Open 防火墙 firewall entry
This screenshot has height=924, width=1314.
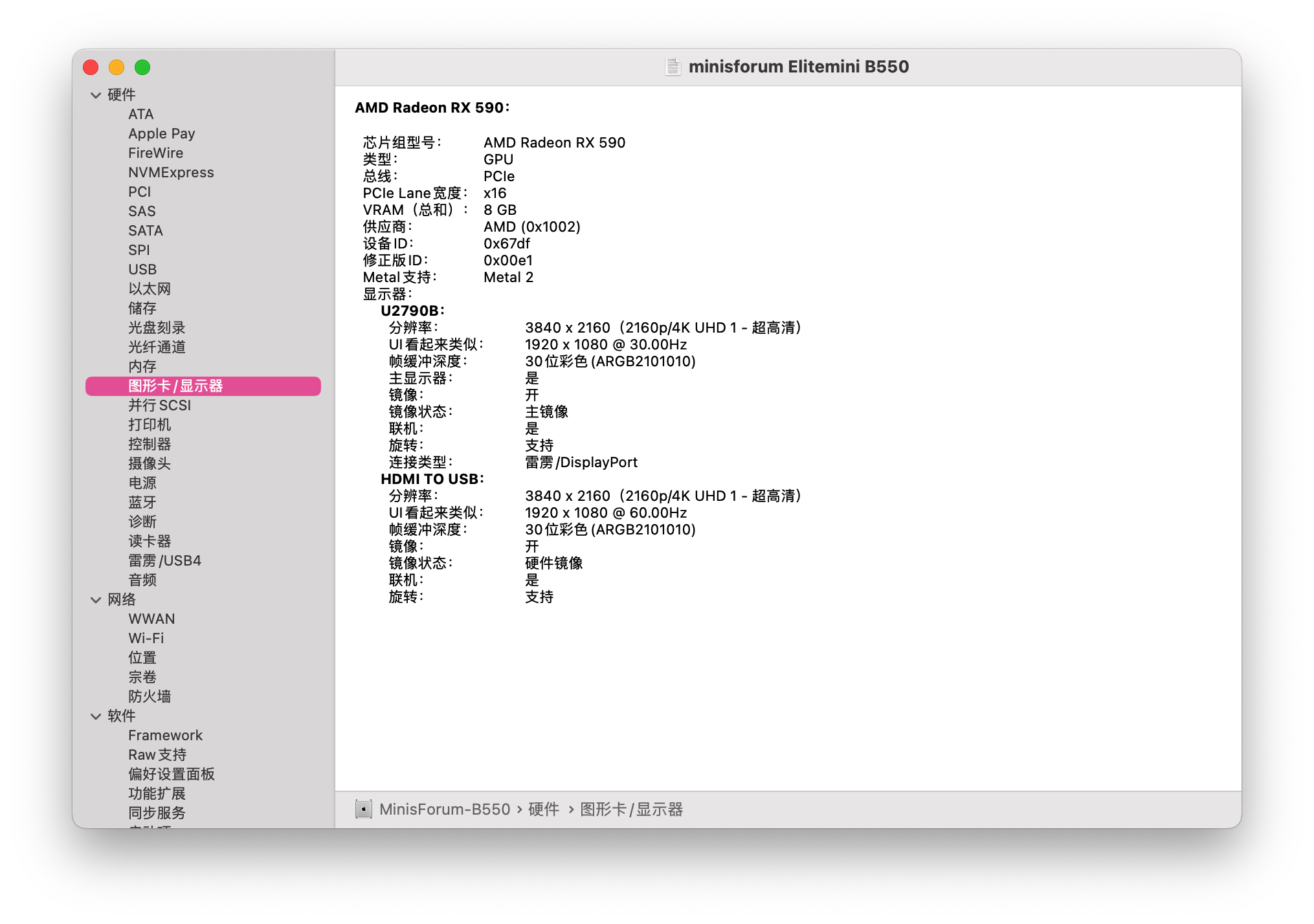pos(150,697)
